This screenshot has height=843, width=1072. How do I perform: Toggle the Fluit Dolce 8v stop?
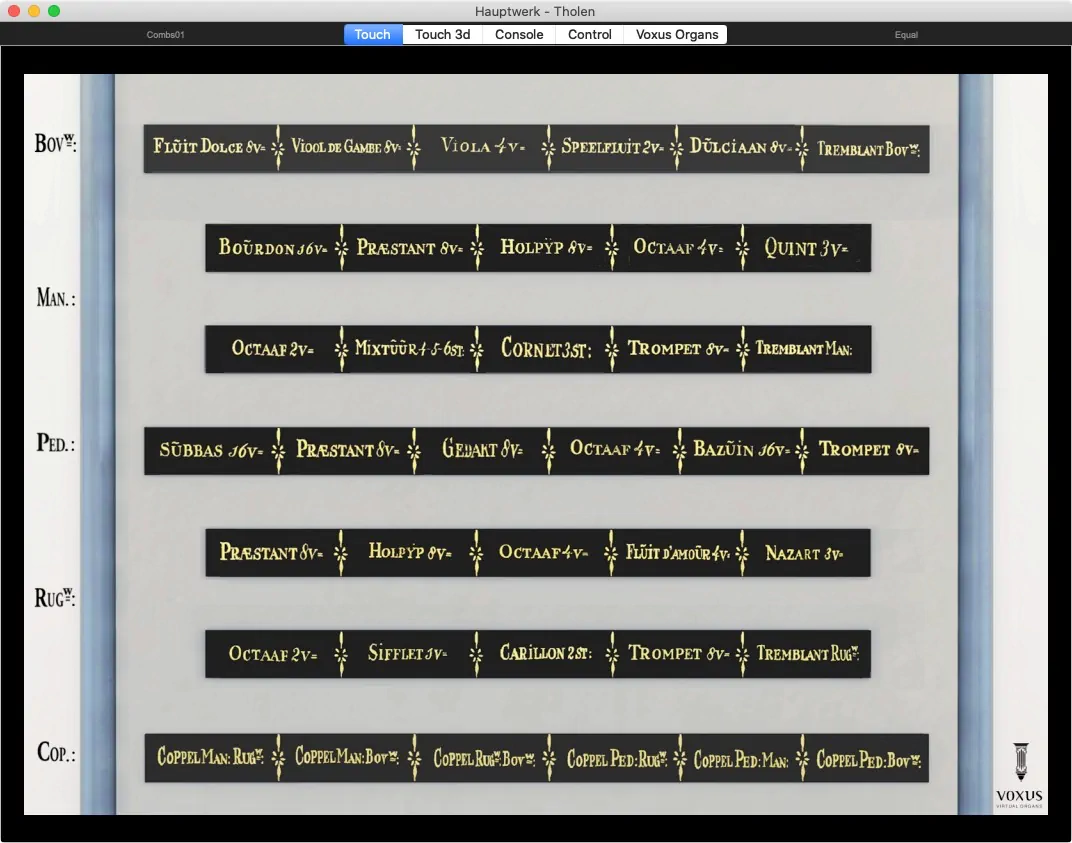[209, 148]
